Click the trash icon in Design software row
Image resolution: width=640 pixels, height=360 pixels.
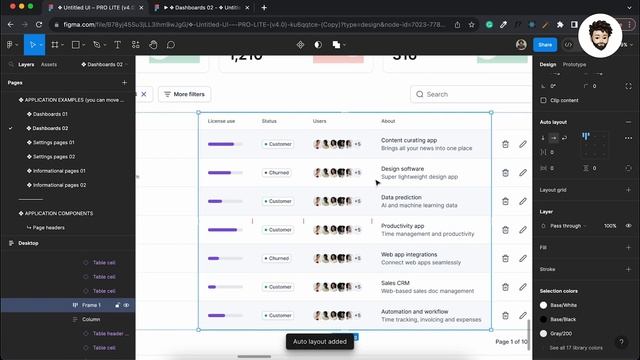tap(505, 173)
